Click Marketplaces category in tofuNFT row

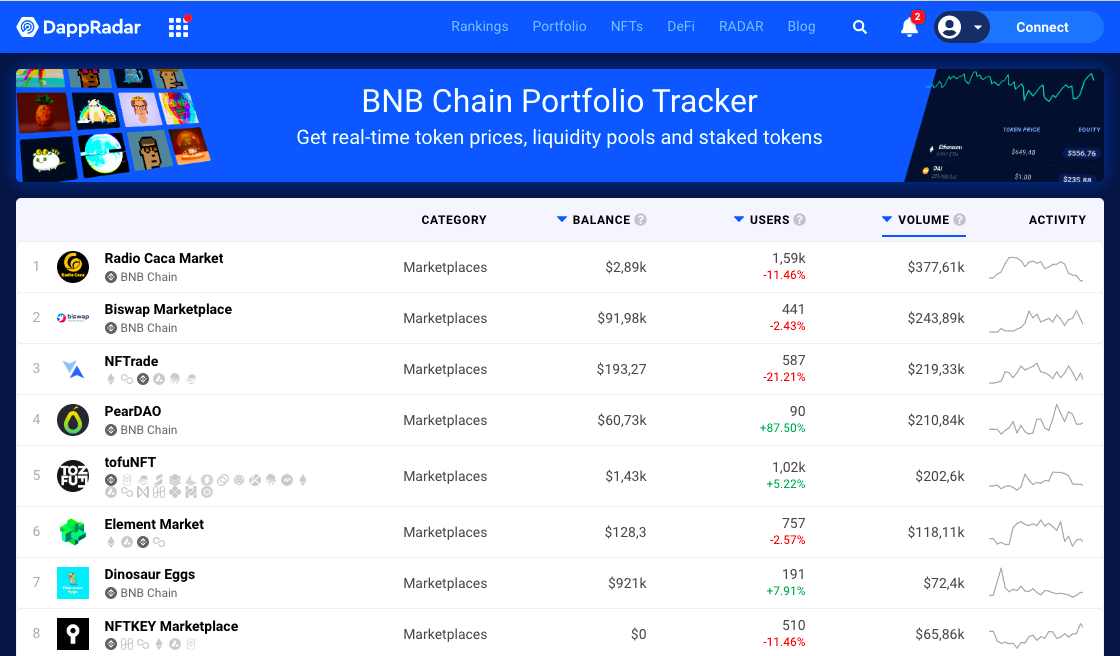click(445, 476)
